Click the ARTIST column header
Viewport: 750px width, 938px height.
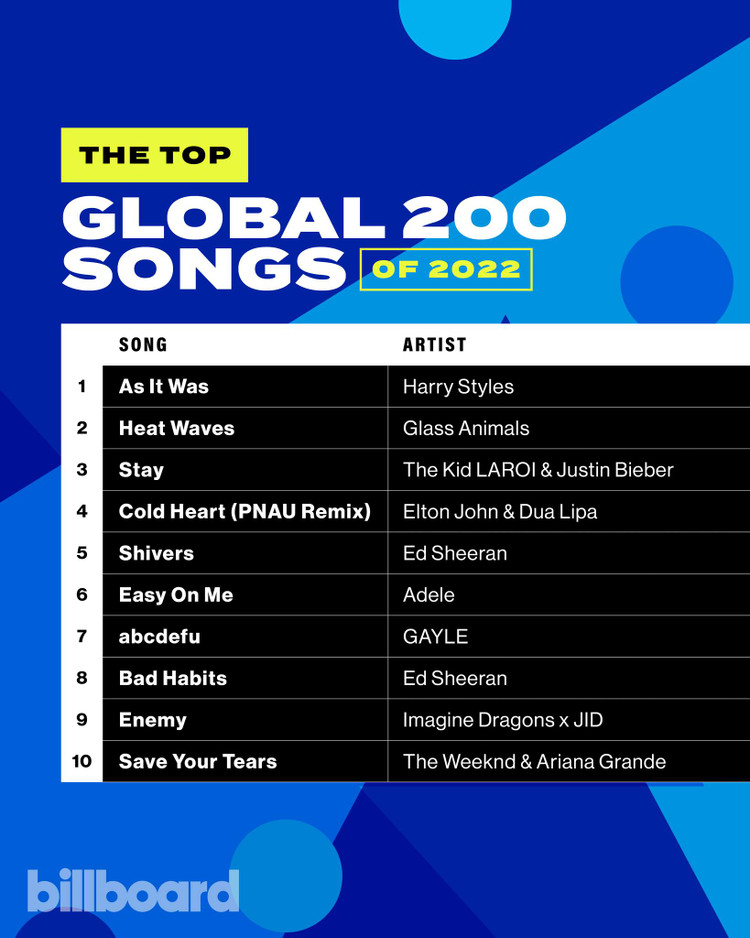pyautogui.click(x=434, y=345)
